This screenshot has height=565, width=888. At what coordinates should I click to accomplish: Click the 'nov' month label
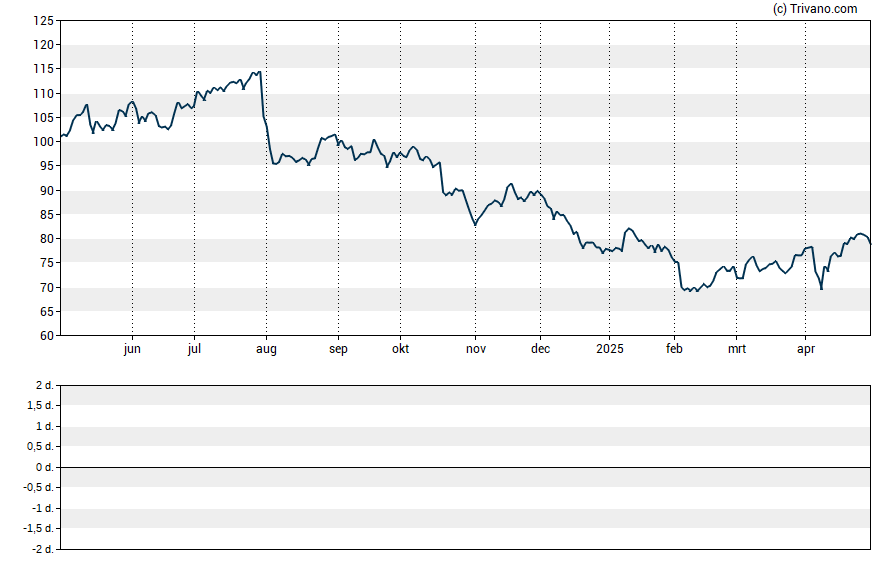pos(476,349)
